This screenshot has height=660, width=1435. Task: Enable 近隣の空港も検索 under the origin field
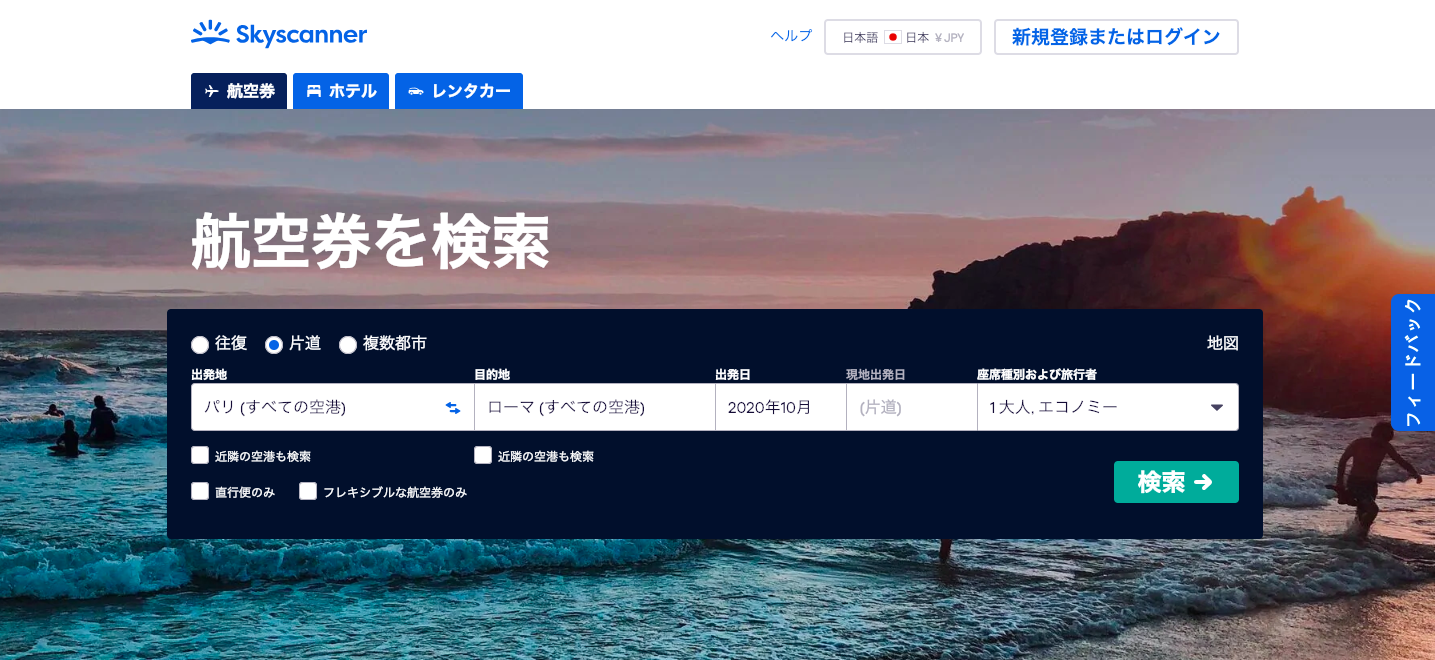pyautogui.click(x=200, y=456)
